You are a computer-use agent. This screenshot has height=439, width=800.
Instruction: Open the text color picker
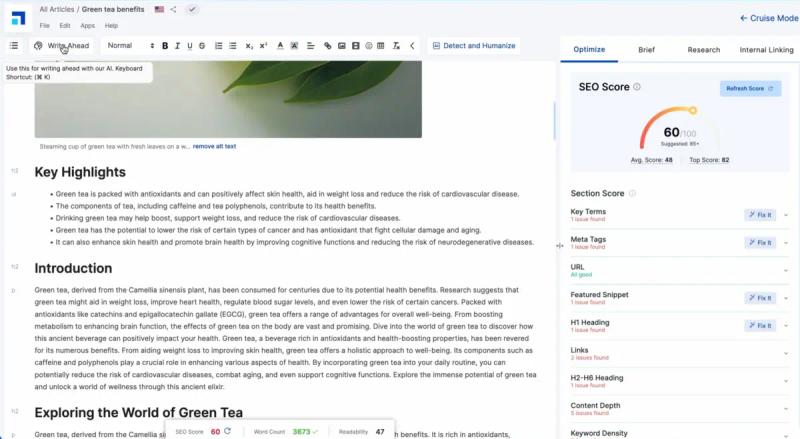[280, 45]
